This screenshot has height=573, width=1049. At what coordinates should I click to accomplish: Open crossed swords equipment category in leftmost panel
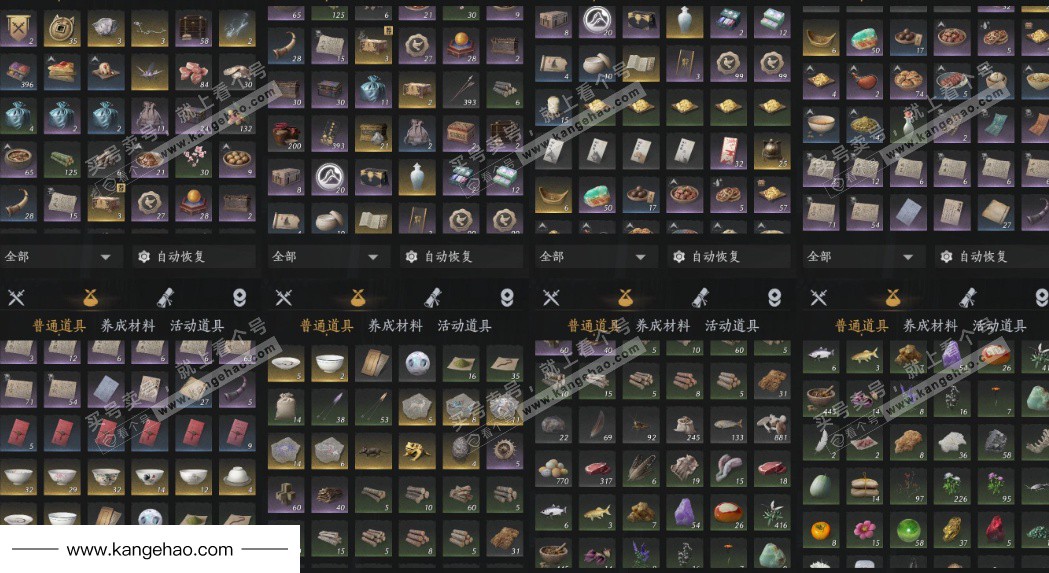[15, 297]
